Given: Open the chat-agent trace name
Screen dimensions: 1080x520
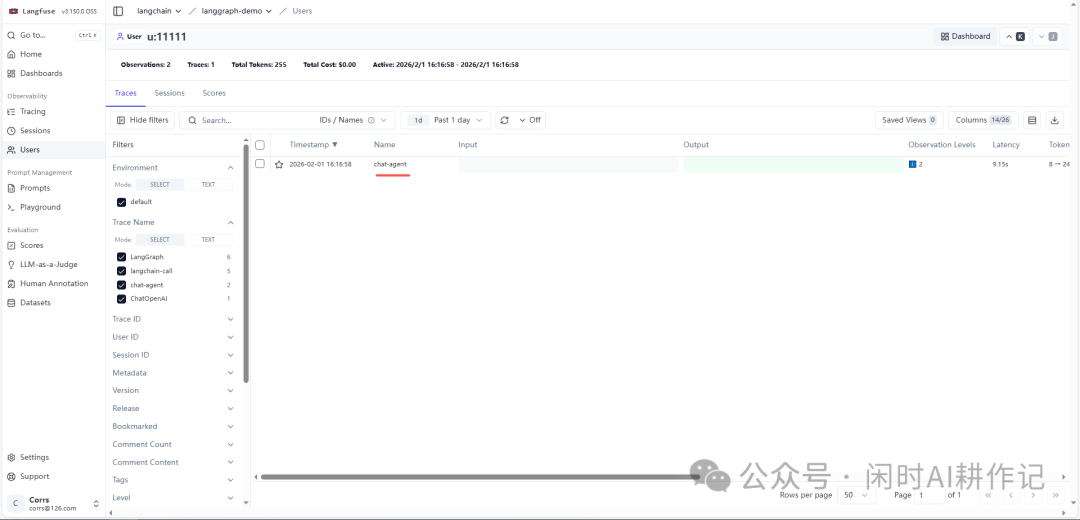Looking at the screenshot, I should click(x=390, y=164).
